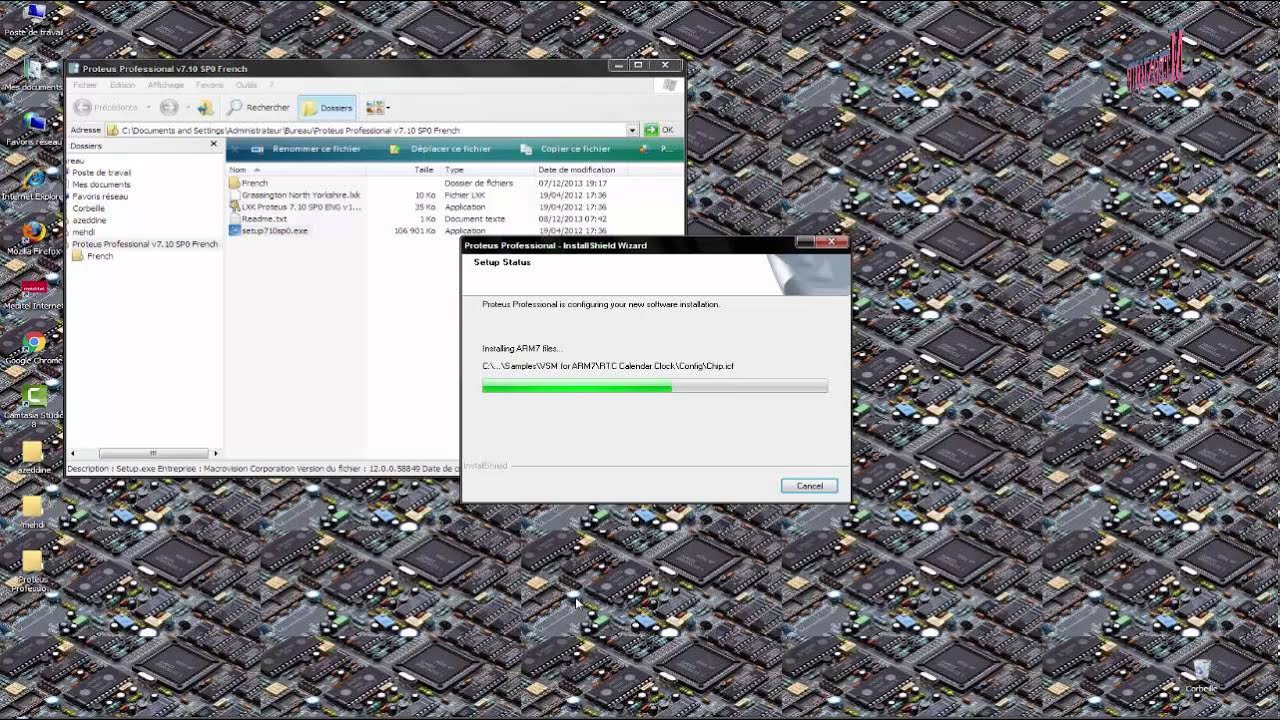Open Meditel Internet desktop shortcut

(x=33, y=294)
